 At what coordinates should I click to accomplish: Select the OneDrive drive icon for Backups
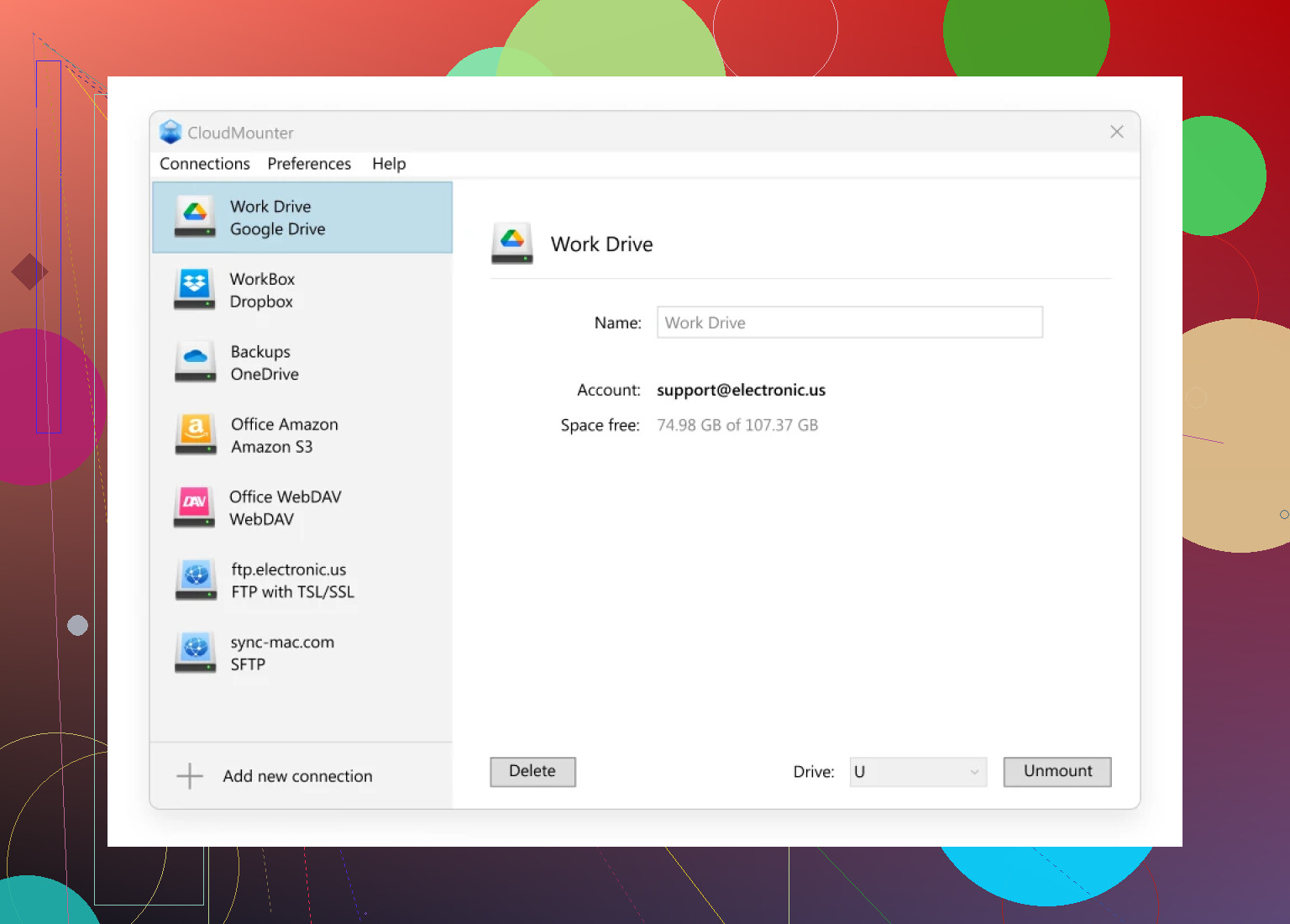pos(195,362)
